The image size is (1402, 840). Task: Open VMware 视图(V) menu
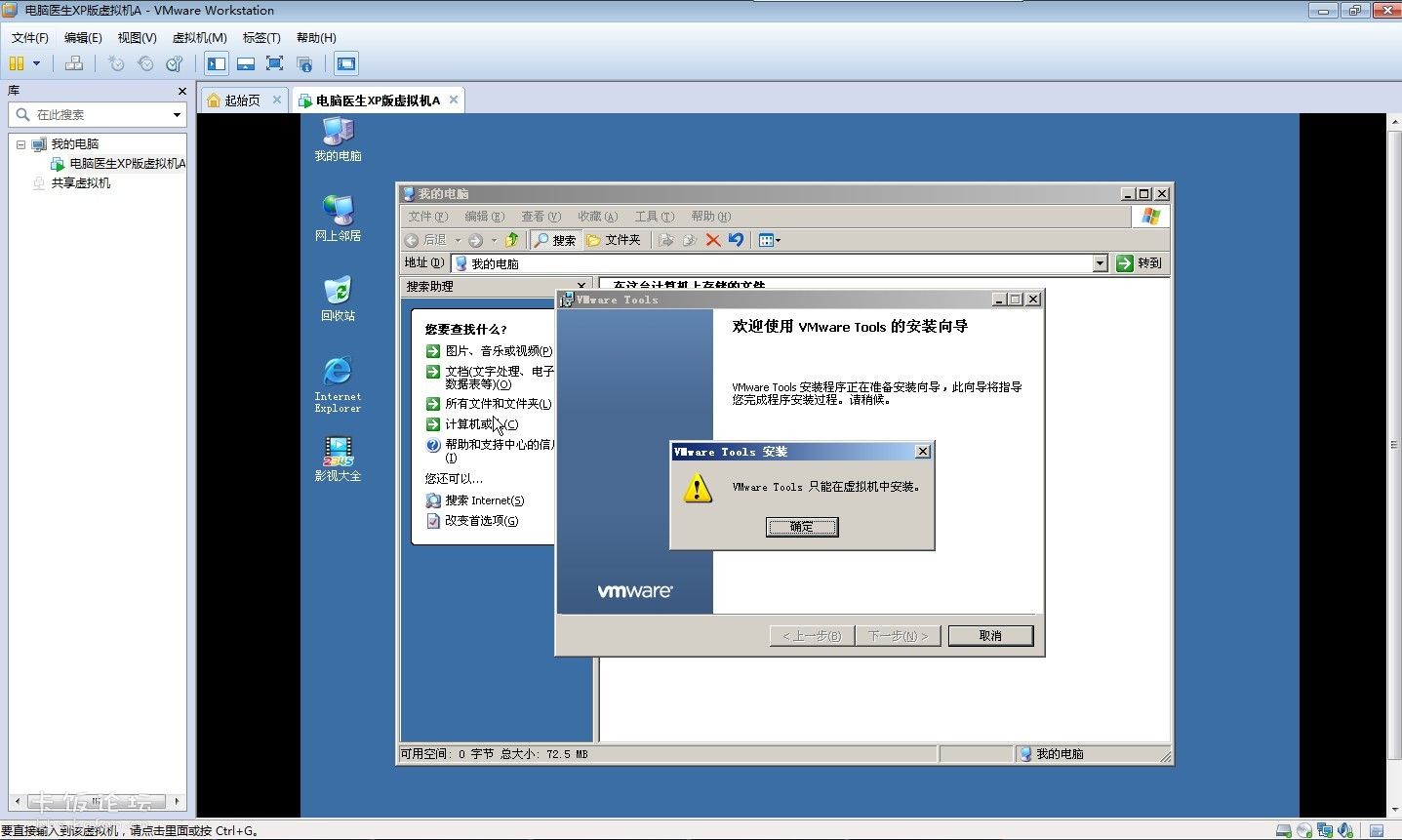coord(137,38)
